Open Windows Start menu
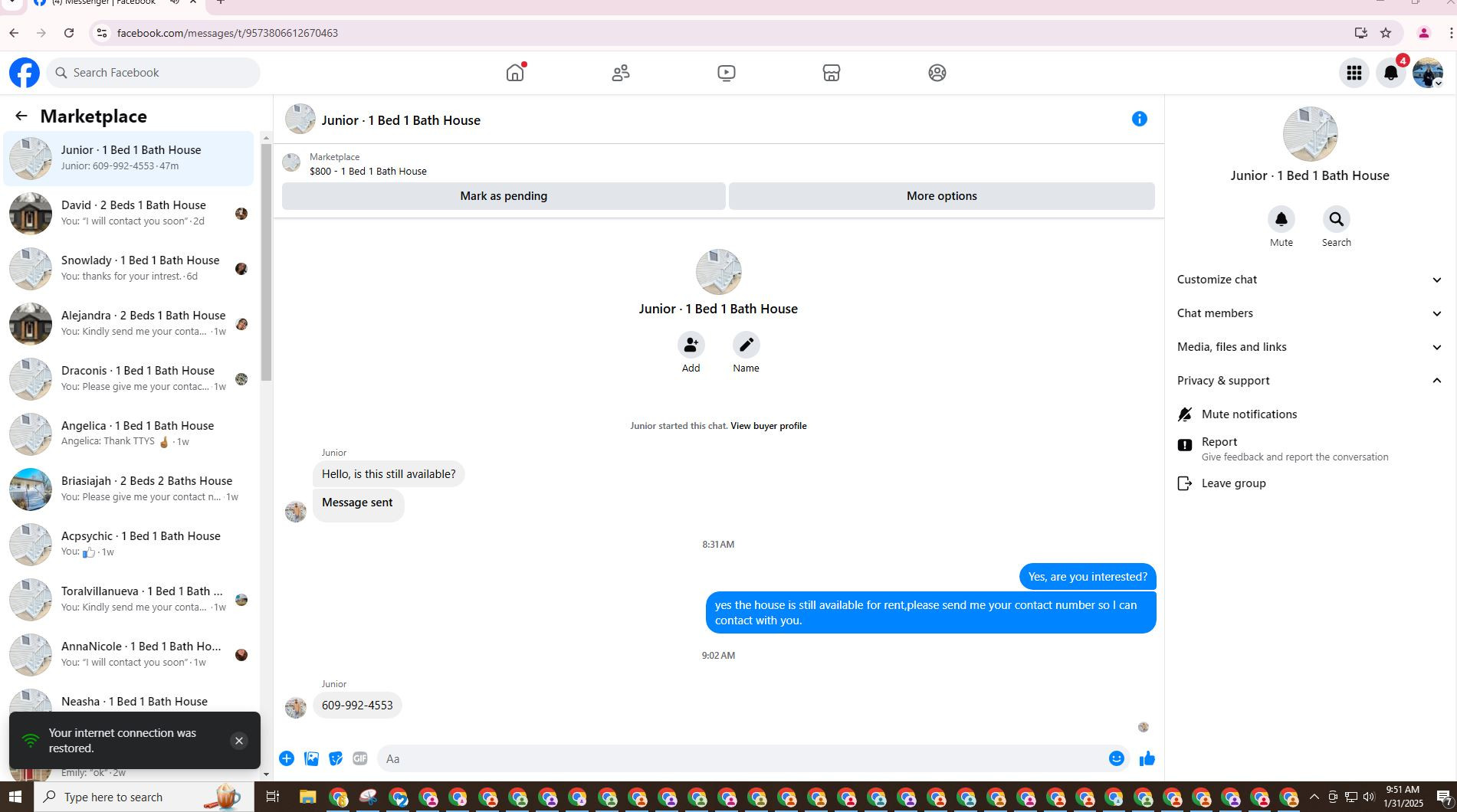 pyautogui.click(x=15, y=797)
